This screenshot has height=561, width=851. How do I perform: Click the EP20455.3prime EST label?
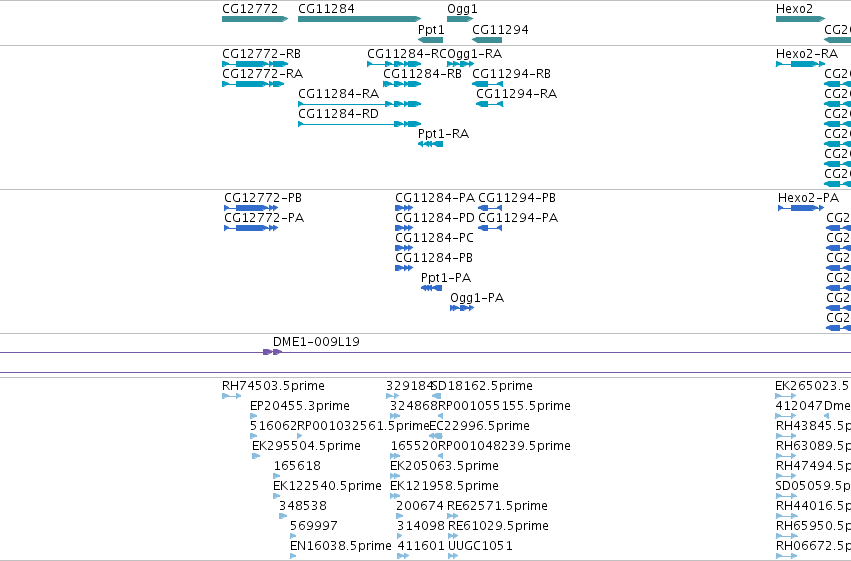point(300,406)
